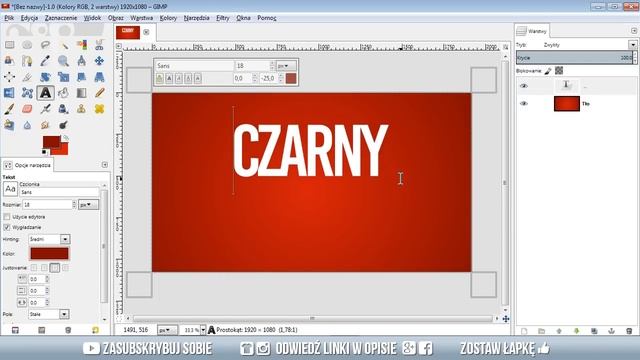Select the Flip tool

[x=9, y=93]
